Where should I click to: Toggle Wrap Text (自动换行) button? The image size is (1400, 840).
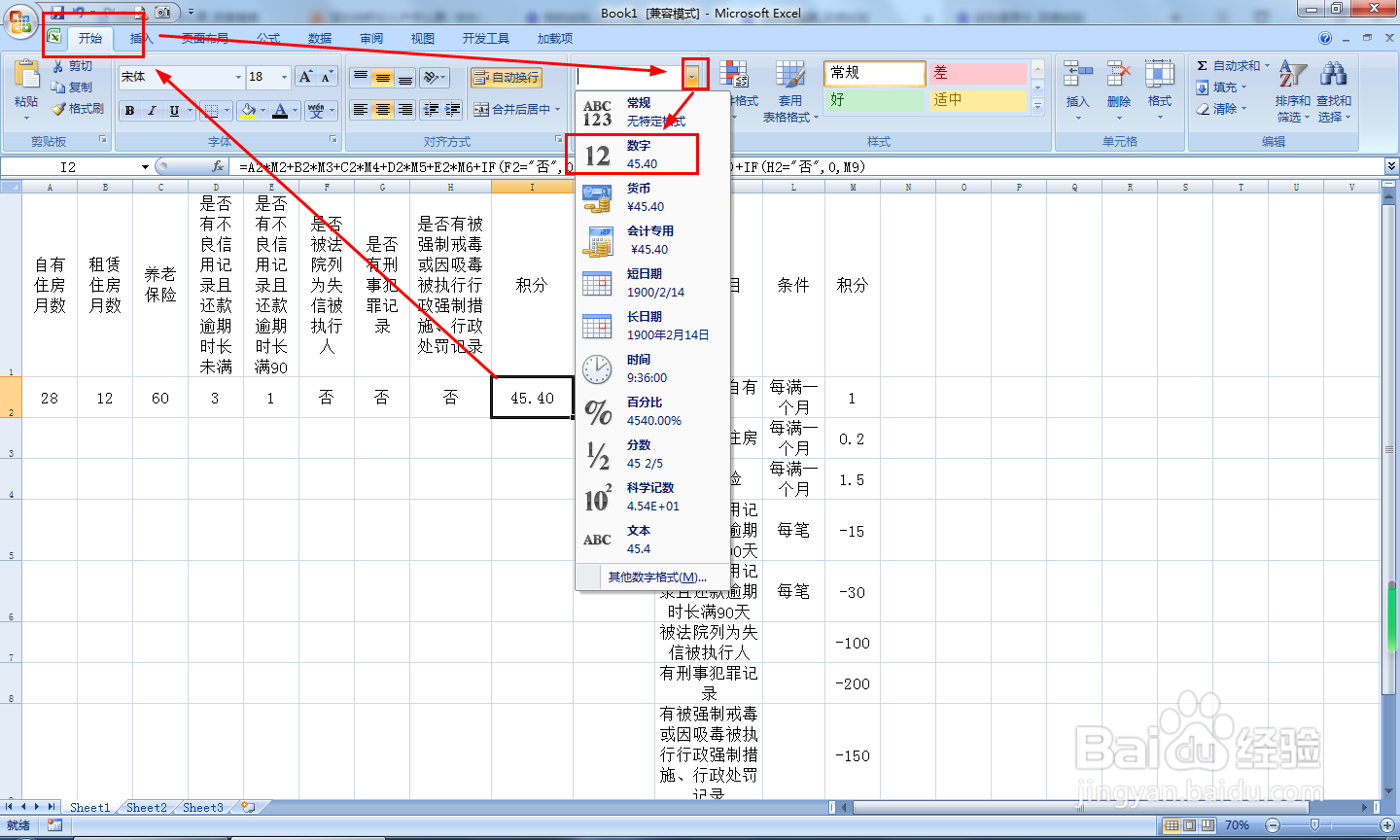(x=507, y=78)
